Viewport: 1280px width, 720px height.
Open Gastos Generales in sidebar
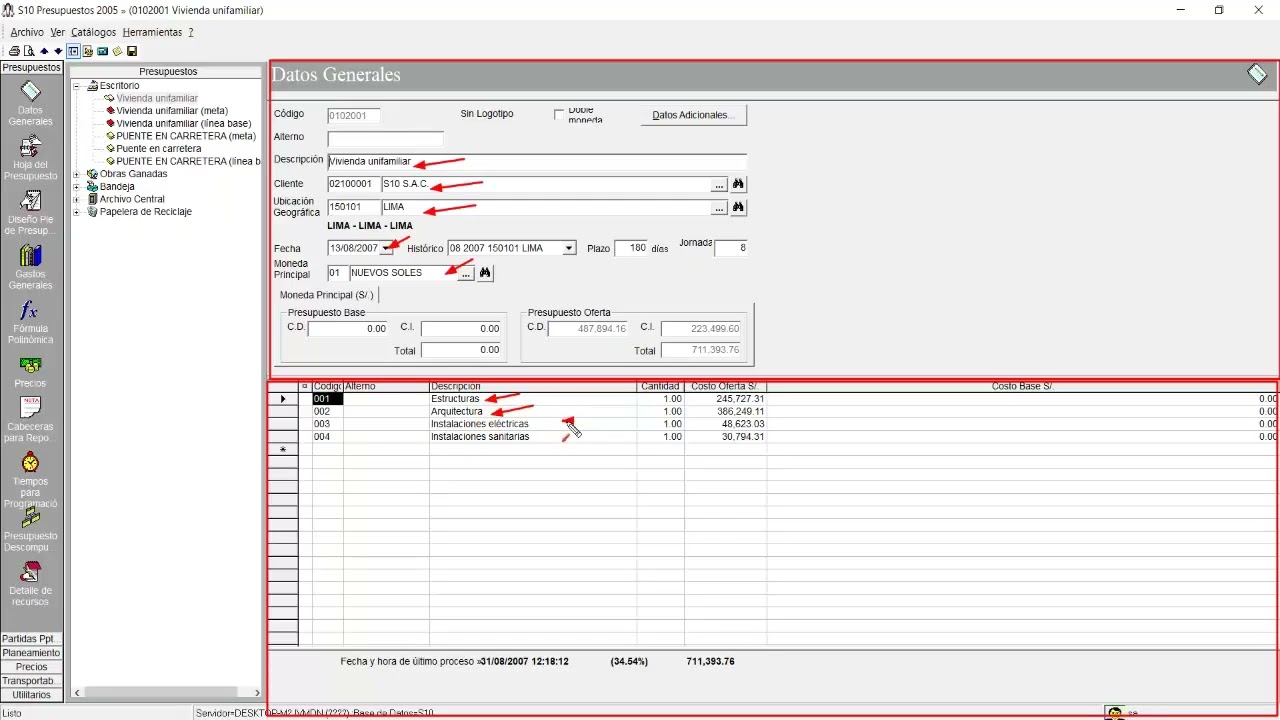[31, 267]
